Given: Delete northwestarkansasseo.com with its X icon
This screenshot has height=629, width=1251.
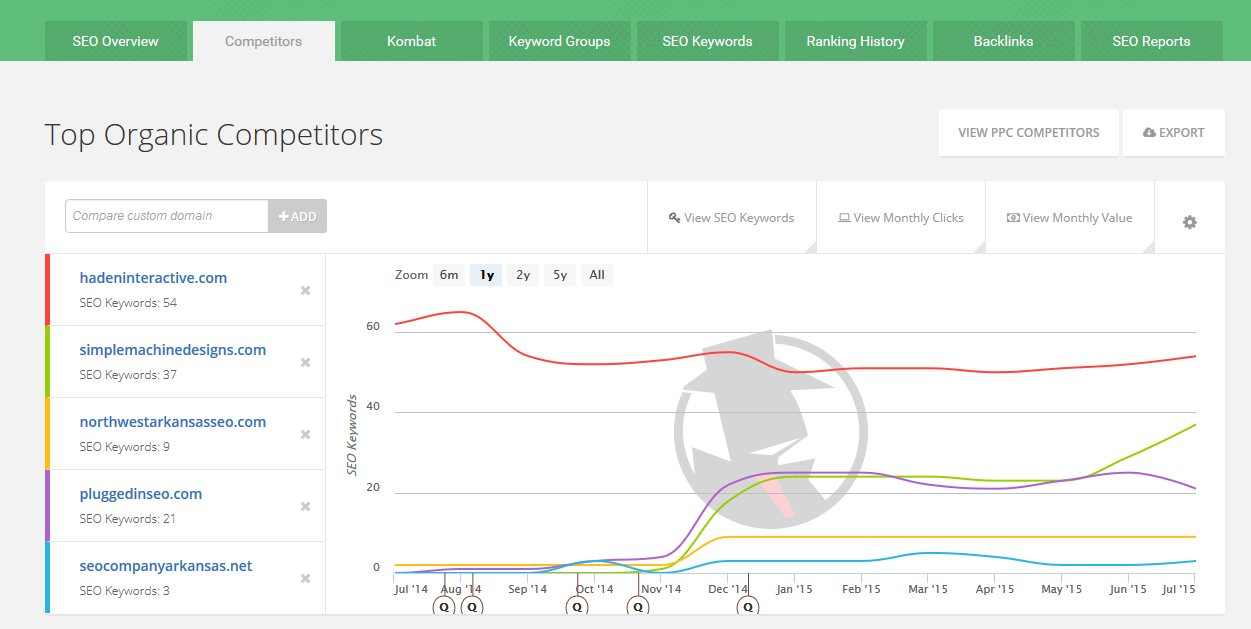Looking at the screenshot, I should [306, 434].
